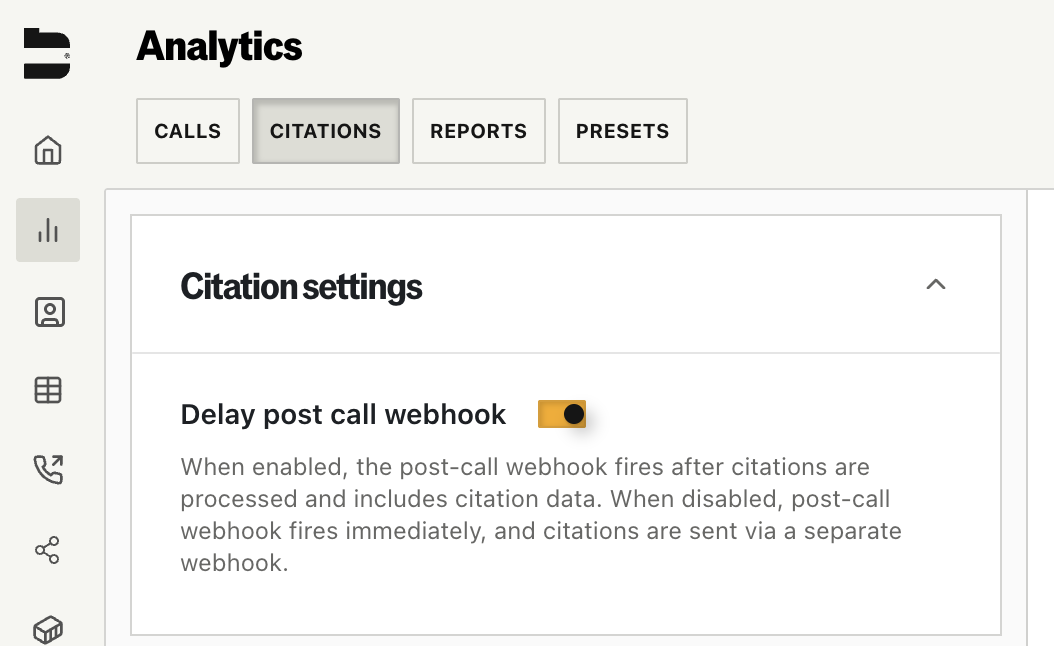Open the Contacts card icon in sidebar
The image size is (1054, 646).
(x=47, y=311)
